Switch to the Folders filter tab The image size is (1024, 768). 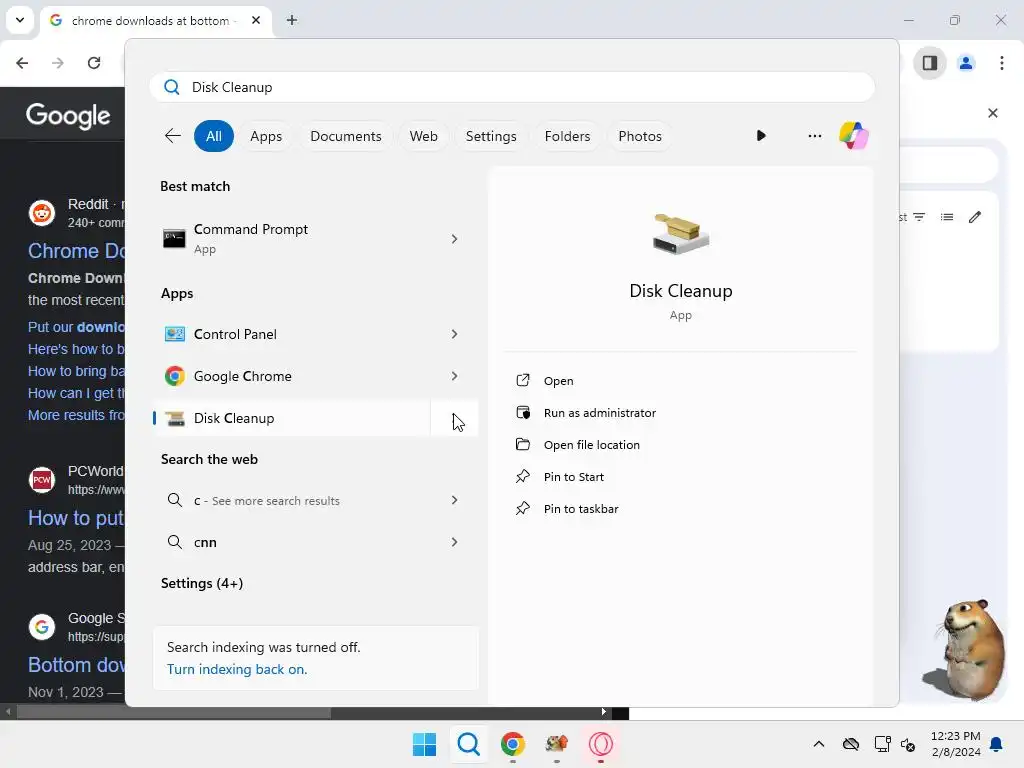coord(567,136)
